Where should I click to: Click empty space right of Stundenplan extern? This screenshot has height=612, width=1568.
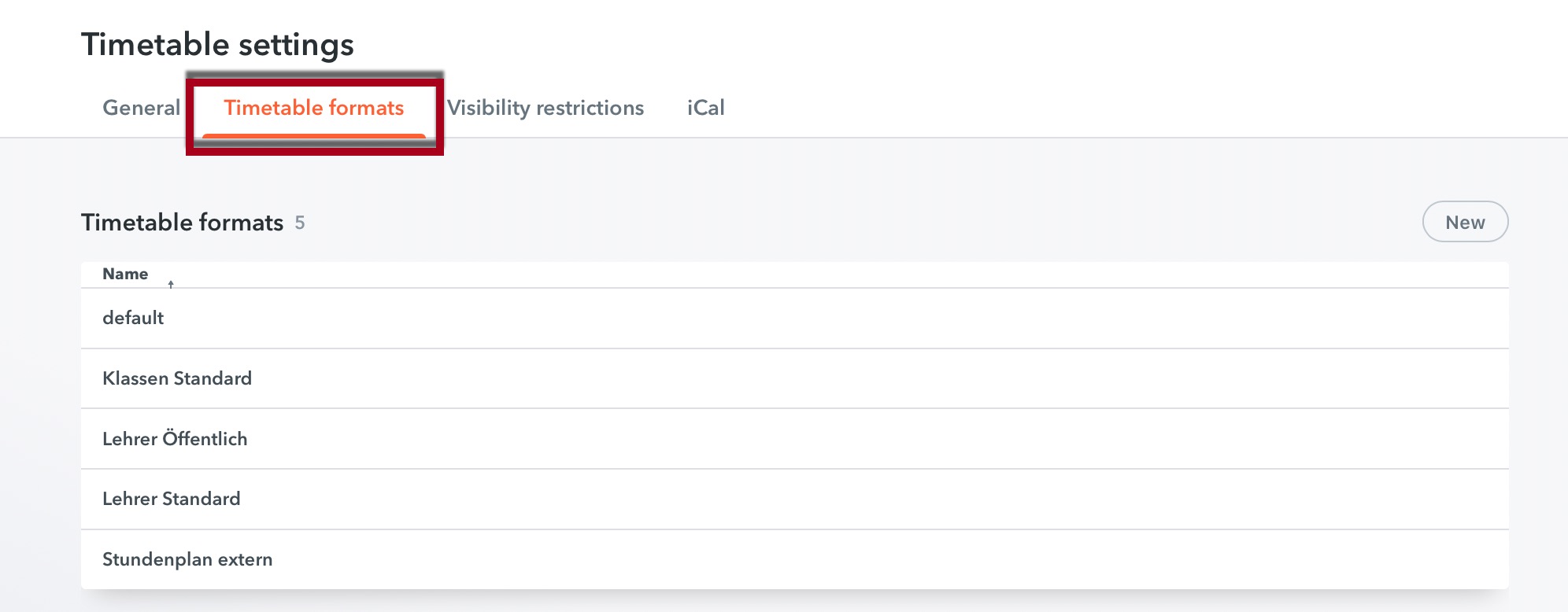[x=866, y=559]
